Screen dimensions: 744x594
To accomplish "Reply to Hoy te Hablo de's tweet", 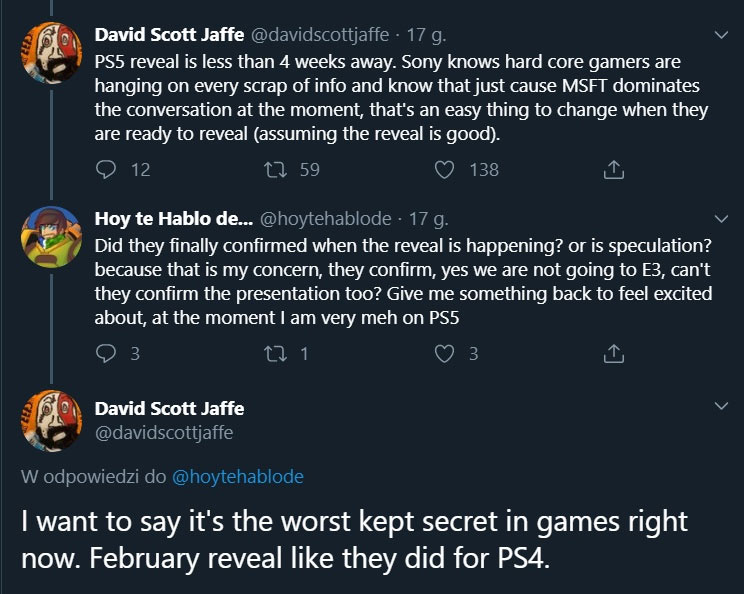I will click(106, 353).
